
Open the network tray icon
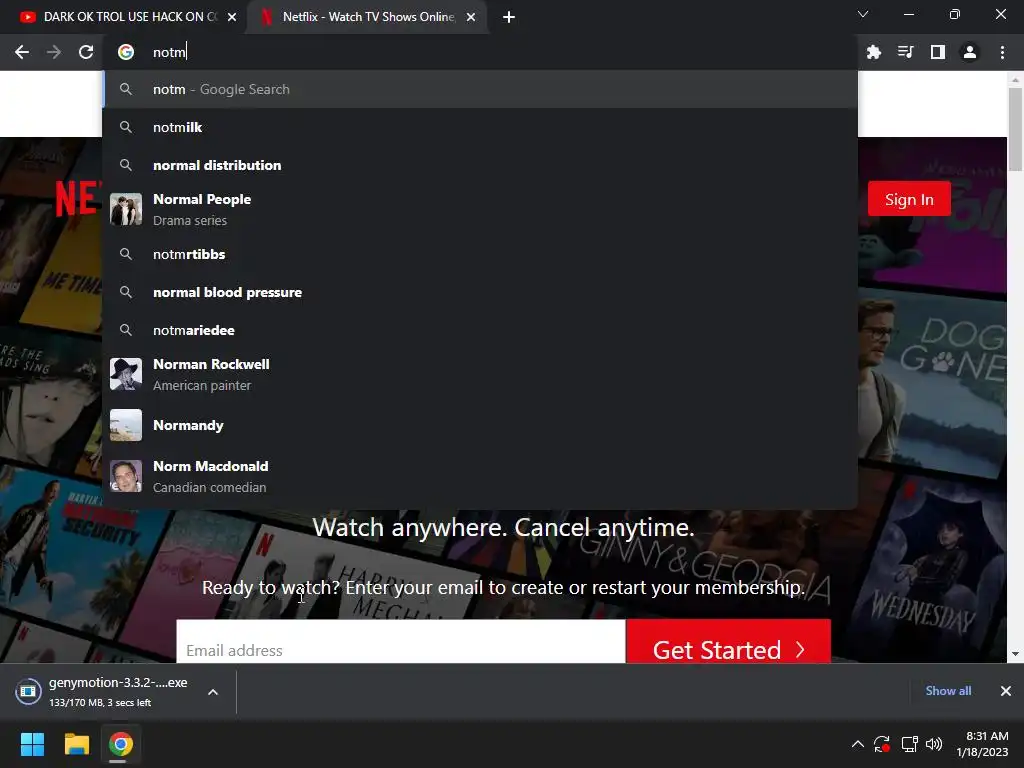click(909, 744)
